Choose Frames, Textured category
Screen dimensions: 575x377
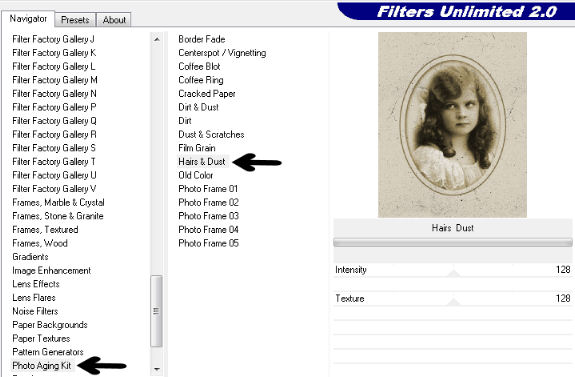pyautogui.click(x=45, y=230)
